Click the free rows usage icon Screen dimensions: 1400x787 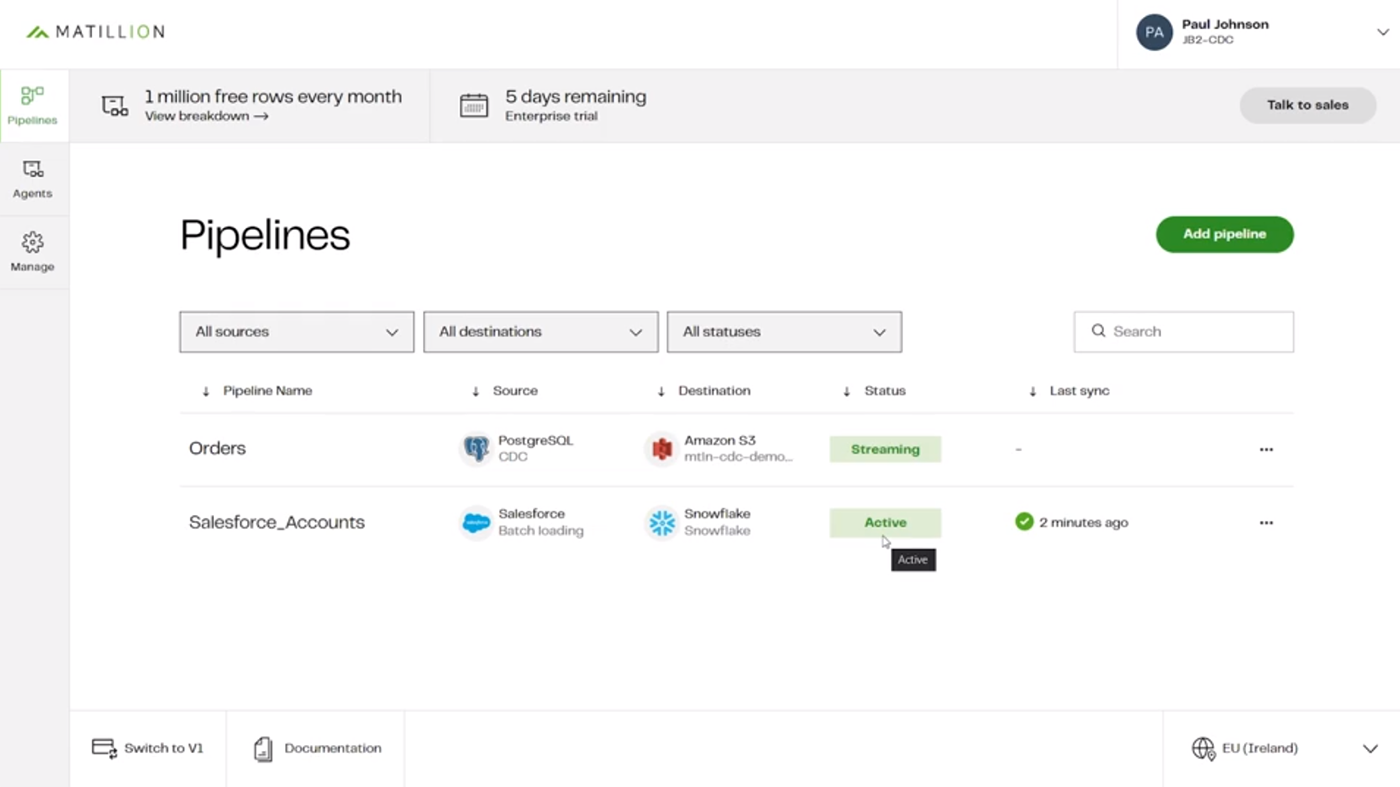tap(115, 105)
